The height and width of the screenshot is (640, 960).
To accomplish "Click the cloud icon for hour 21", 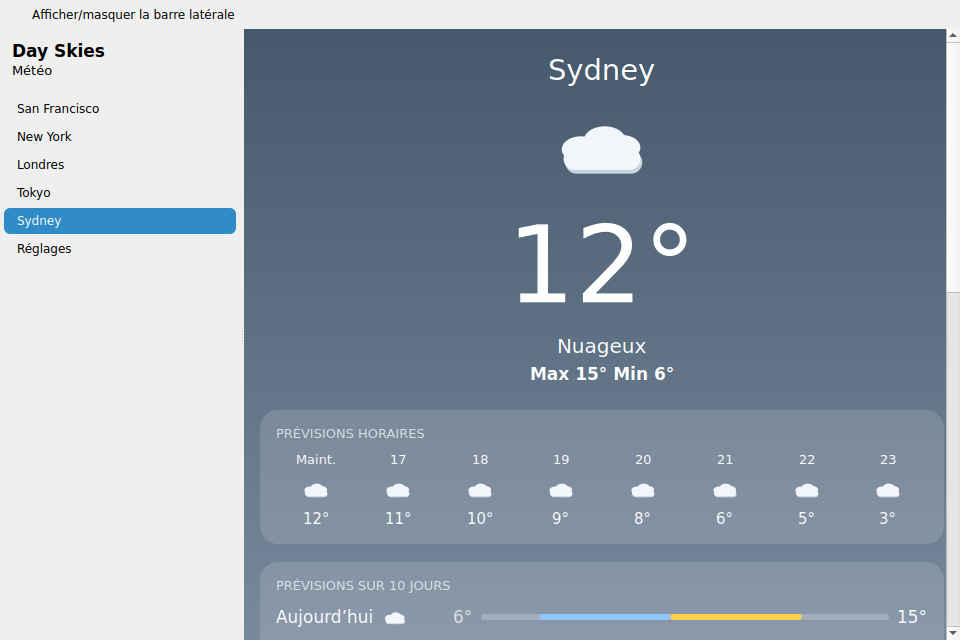I will click(x=725, y=491).
